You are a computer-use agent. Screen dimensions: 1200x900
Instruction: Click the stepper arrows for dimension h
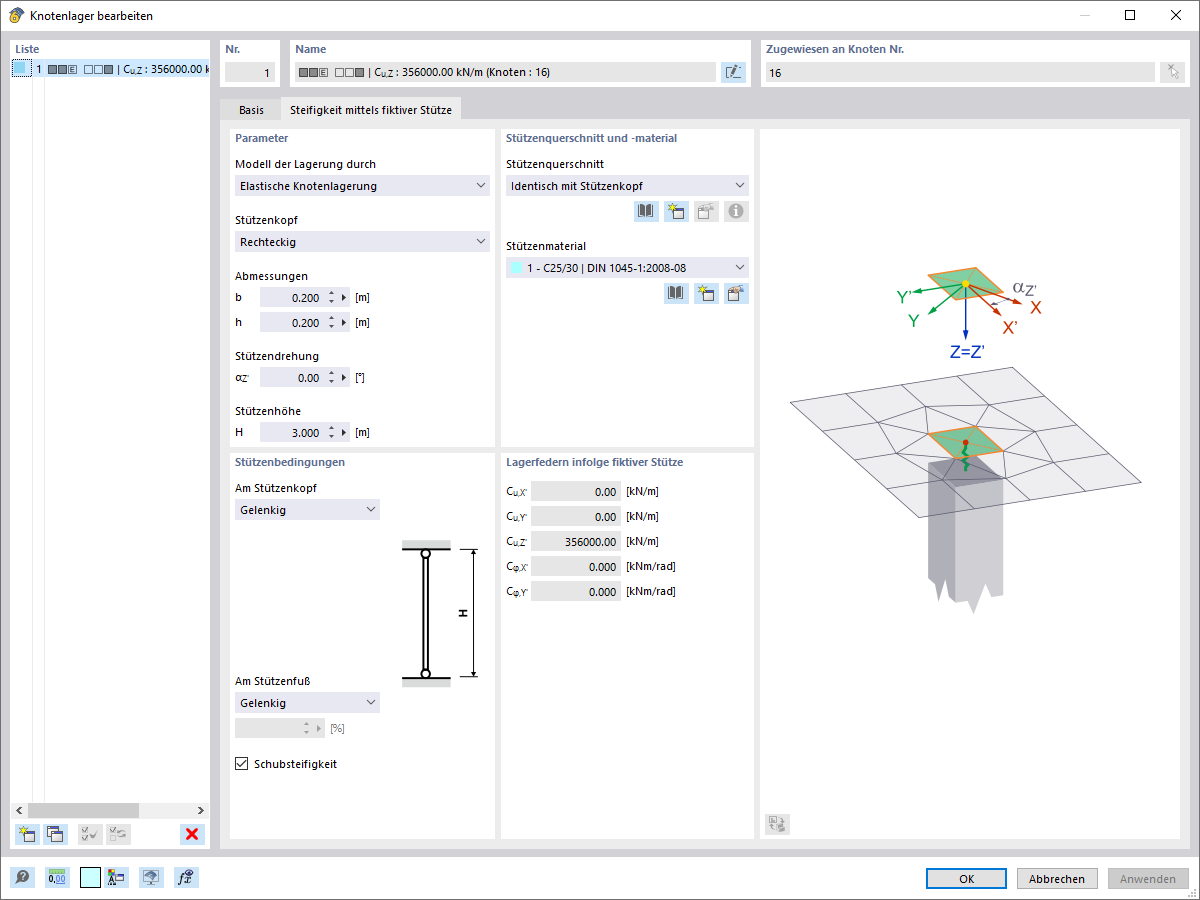[332, 322]
